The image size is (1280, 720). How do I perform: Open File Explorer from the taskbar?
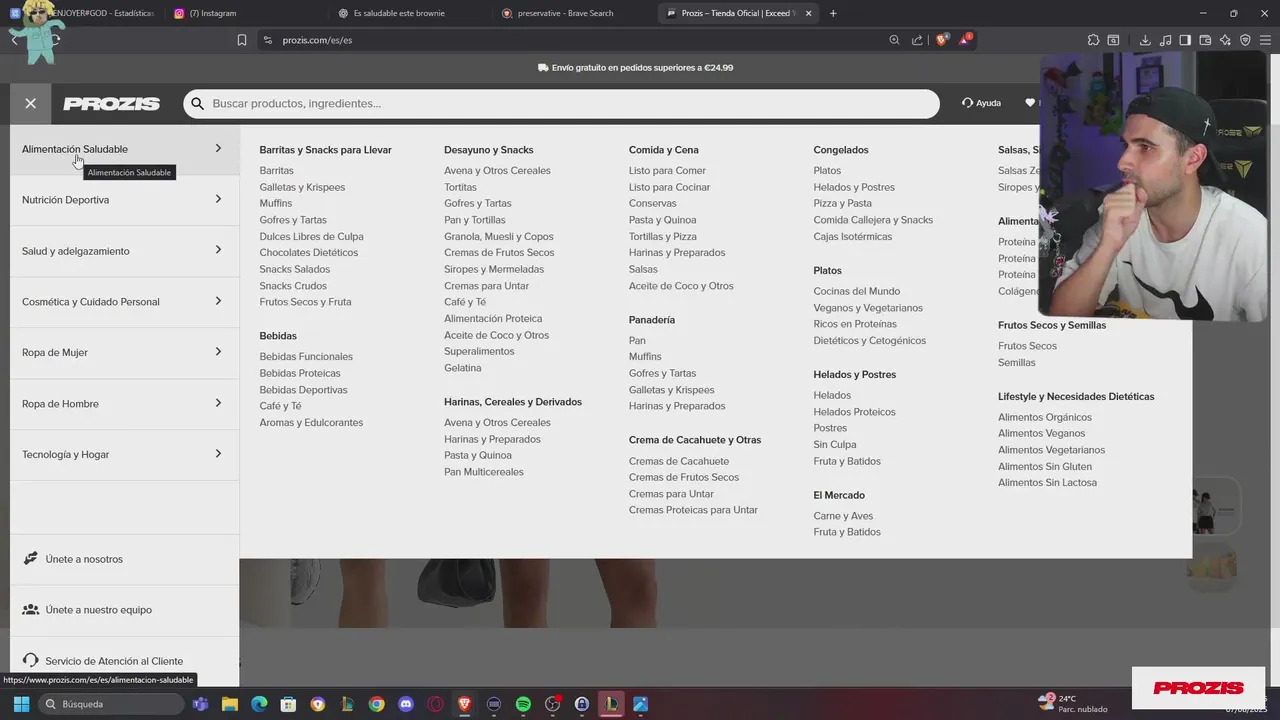coord(230,704)
